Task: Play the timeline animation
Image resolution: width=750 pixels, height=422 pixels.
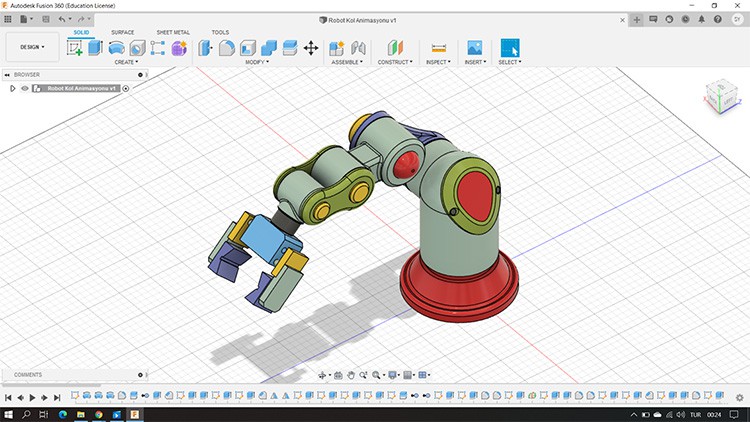Action: 33,397
